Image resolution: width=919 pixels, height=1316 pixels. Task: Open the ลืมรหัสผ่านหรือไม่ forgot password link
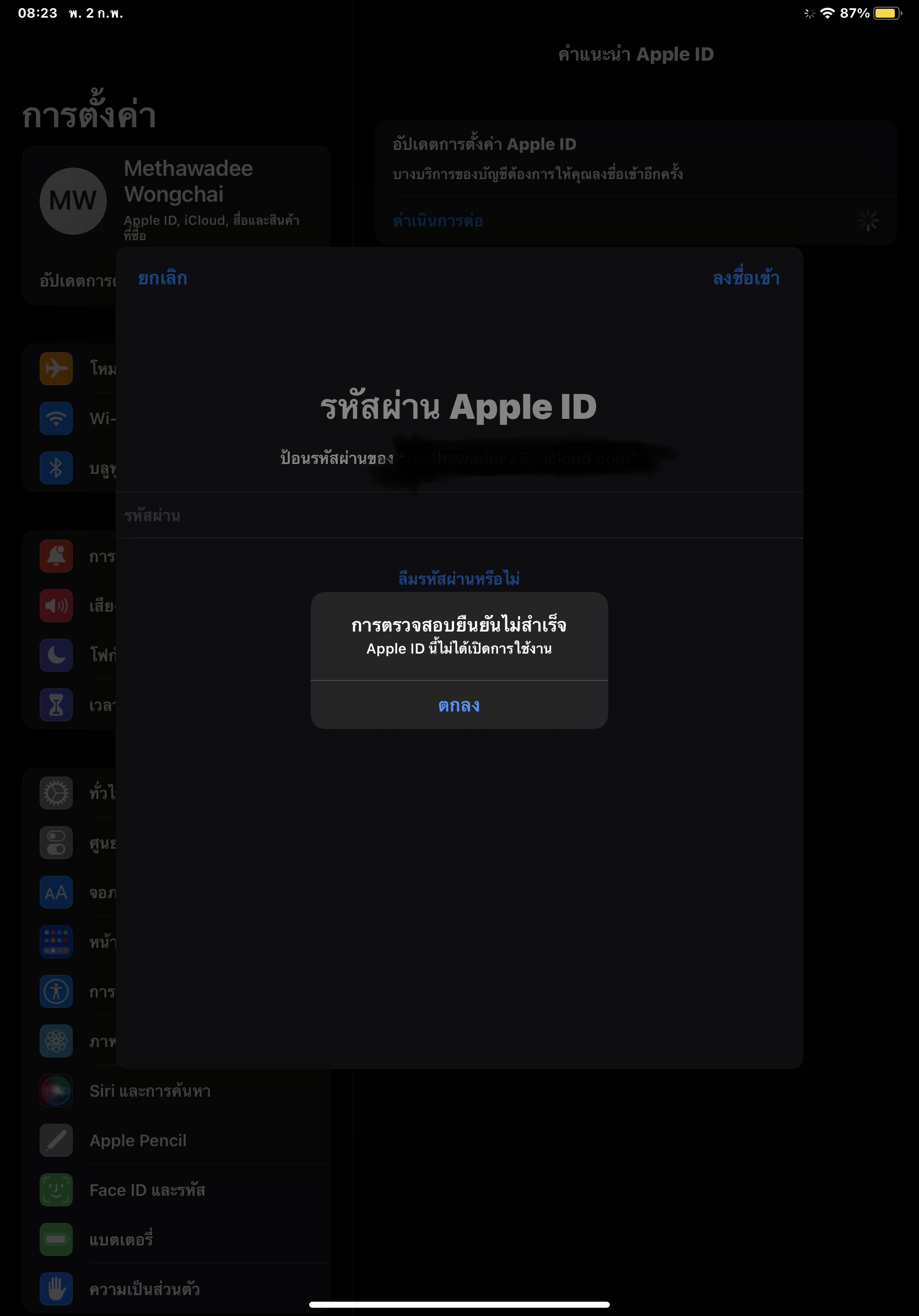point(459,578)
